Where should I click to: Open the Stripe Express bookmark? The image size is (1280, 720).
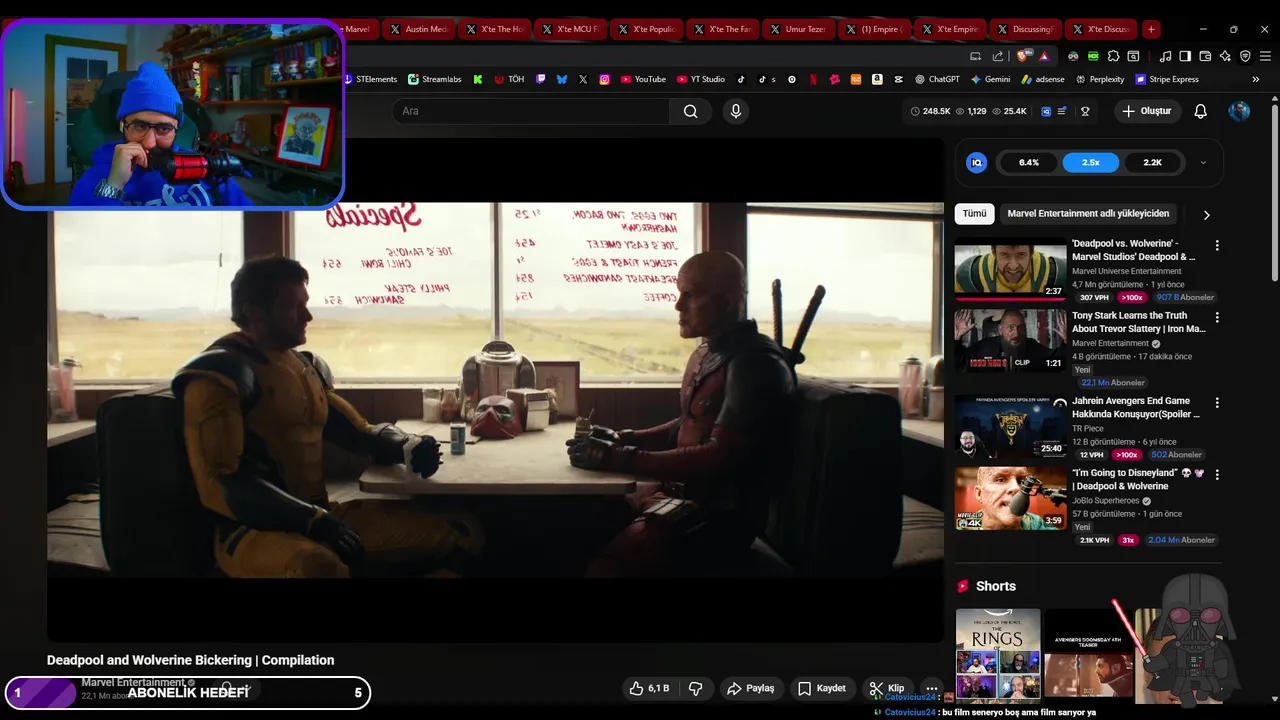[1166, 79]
